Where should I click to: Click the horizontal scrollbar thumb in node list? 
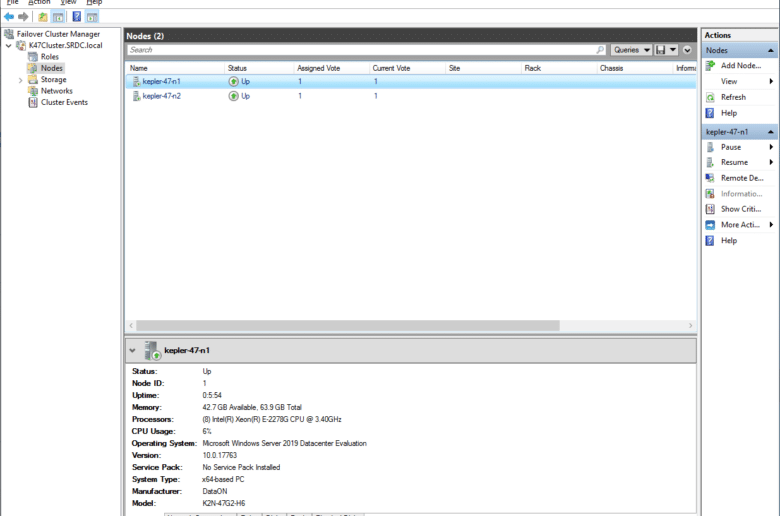pyautogui.click(x=348, y=325)
